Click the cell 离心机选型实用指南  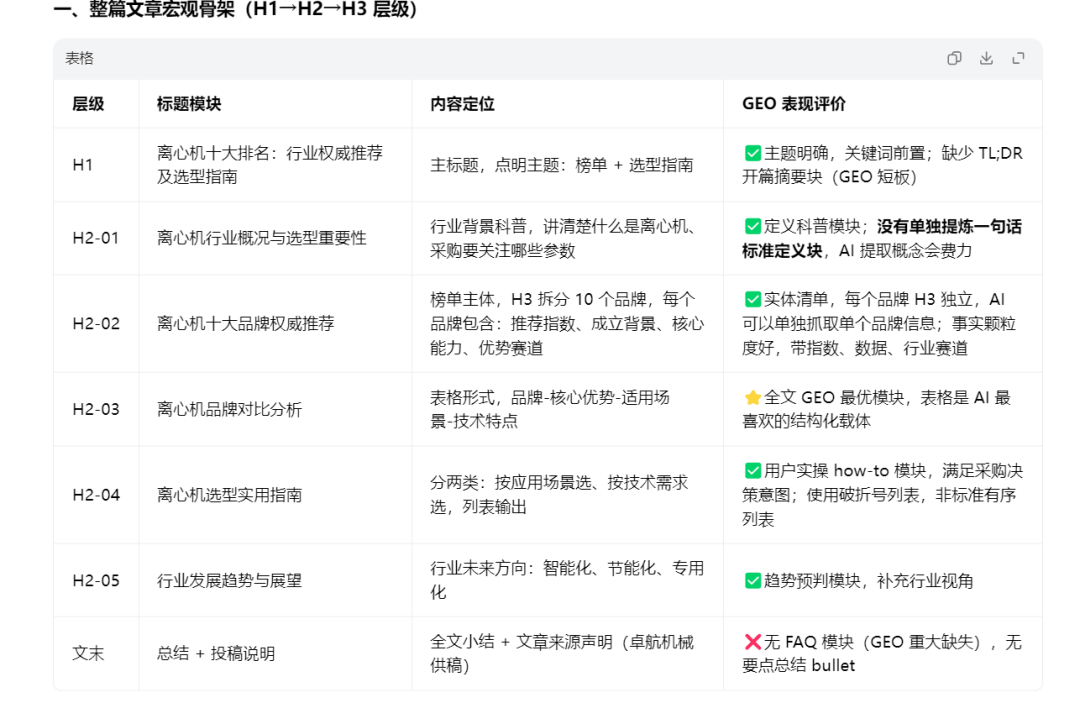tap(229, 495)
